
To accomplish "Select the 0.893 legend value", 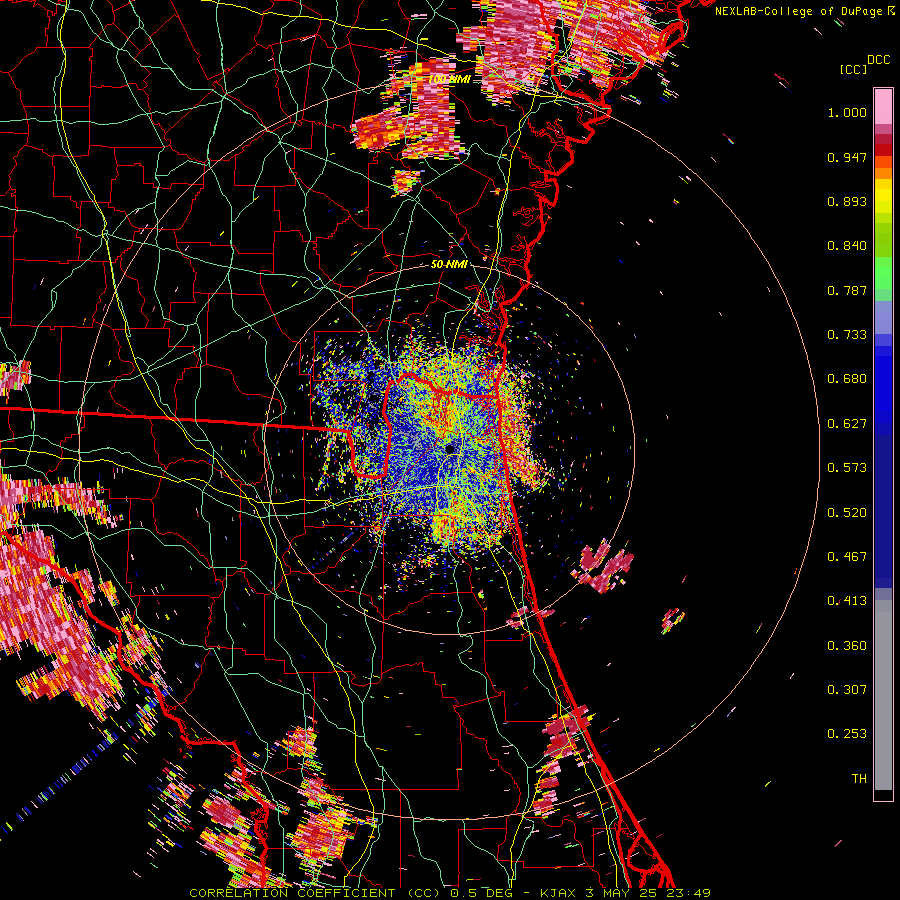I will (847, 201).
